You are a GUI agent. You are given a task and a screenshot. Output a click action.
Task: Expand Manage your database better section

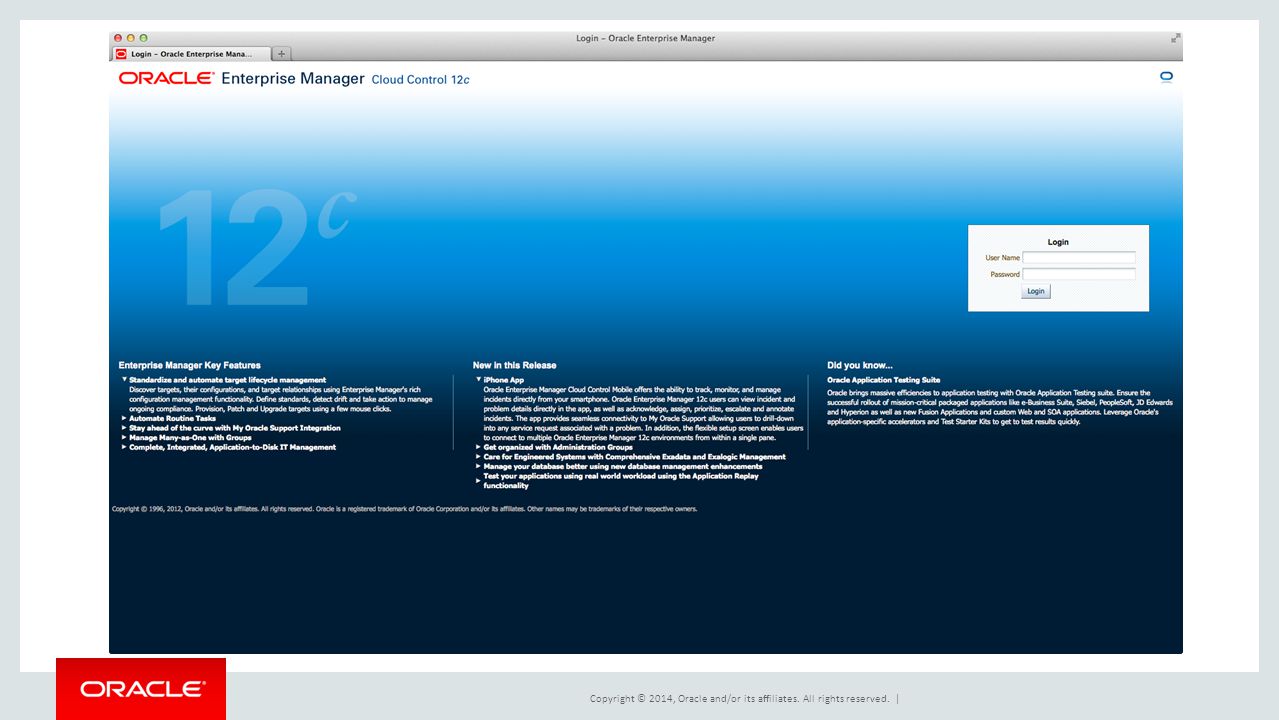[x=478, y=466]
